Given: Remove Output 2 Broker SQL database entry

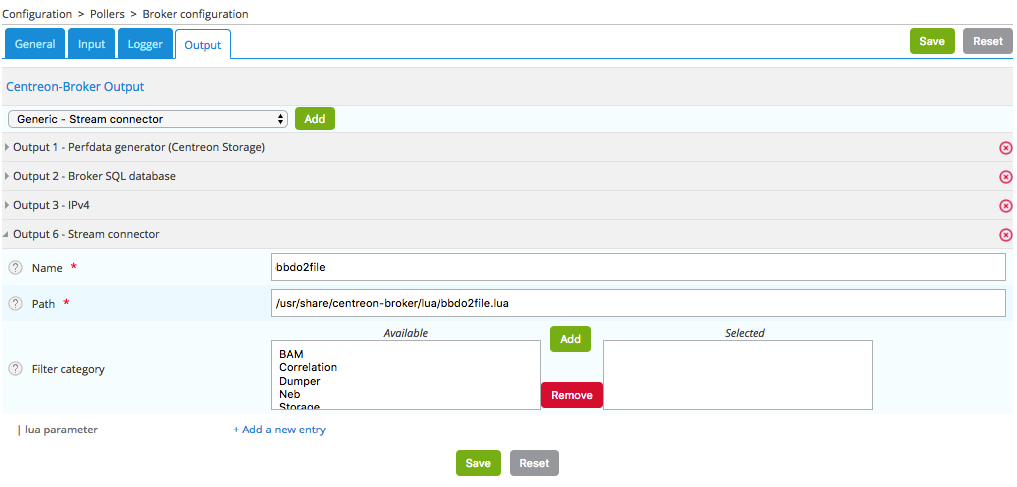Looking at the screenshot, I should tap(1005, 177).
